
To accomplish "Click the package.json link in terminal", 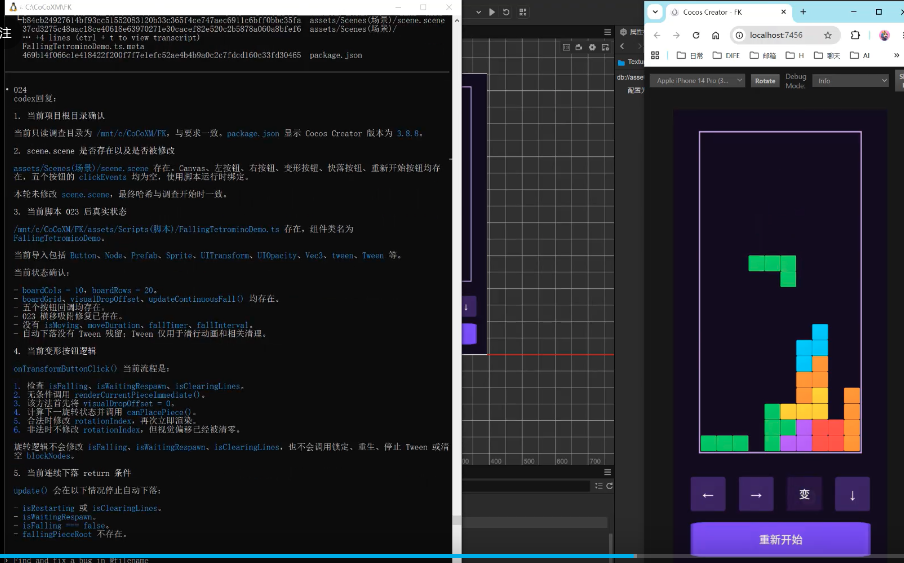I will [253, 133].
